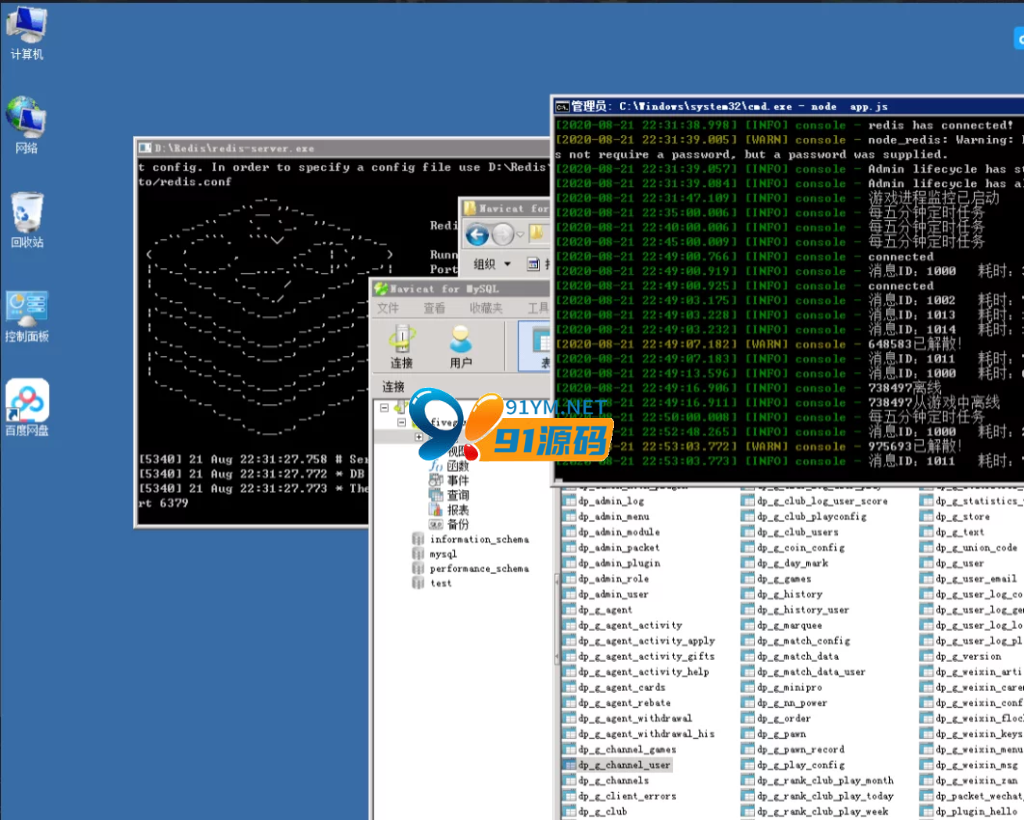The width and height of the screenshot is (1024, 820).
Task: Click the 连接 connection toolbar icon in Navicat
Action: coord(402,347)
